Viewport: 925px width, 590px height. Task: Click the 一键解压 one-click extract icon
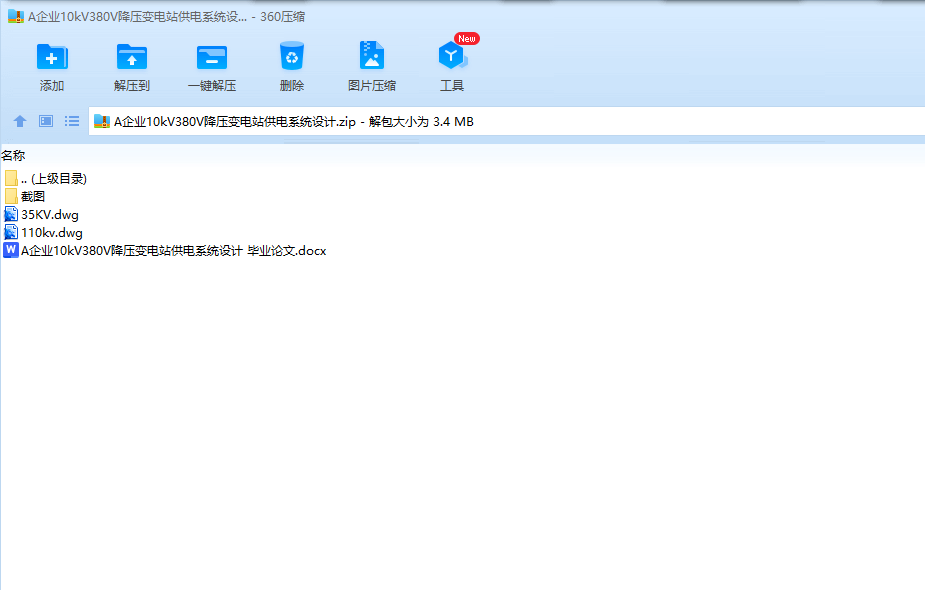(212, 57)
